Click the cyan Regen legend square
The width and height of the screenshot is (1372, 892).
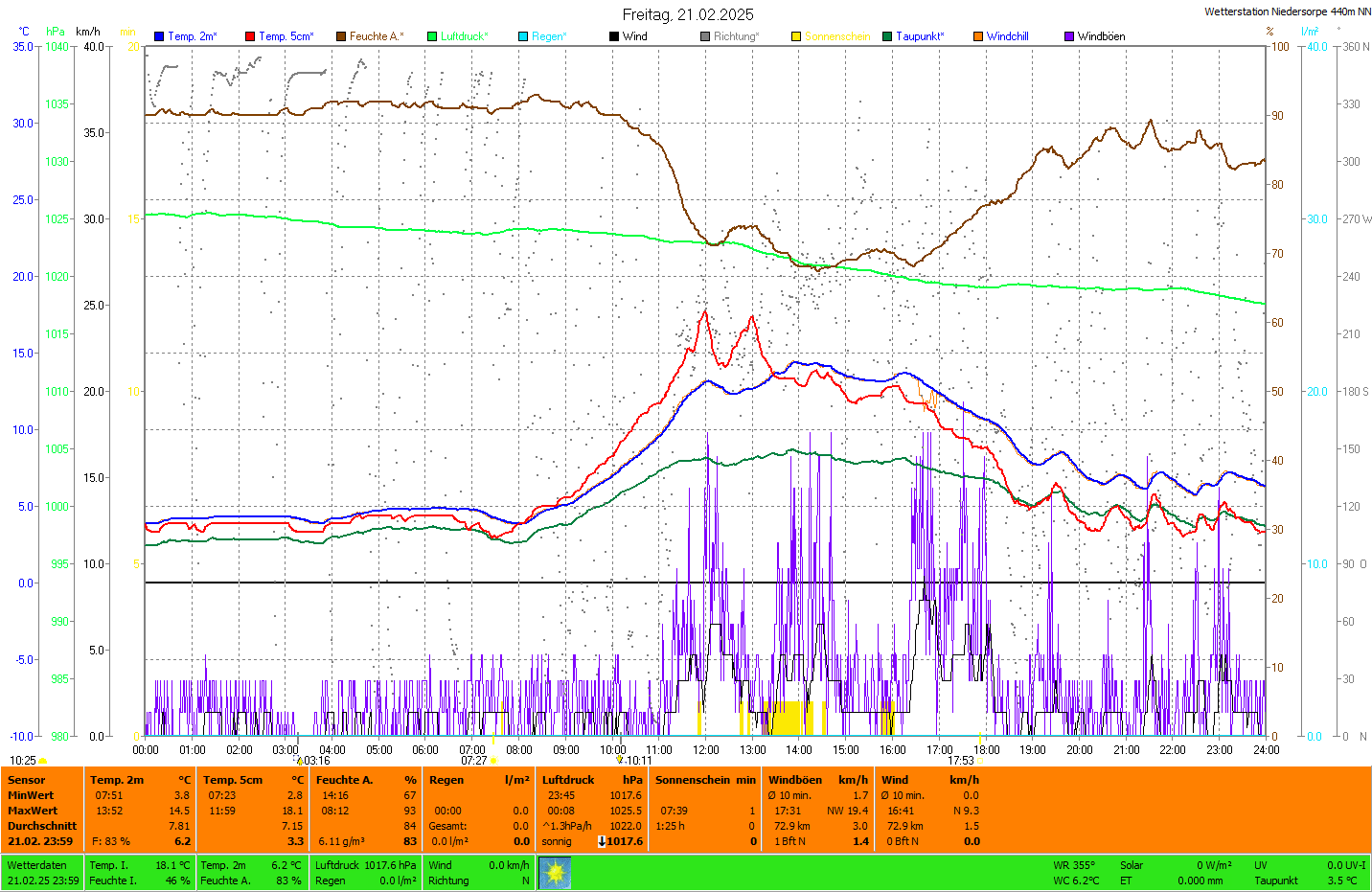click(523, 36)
